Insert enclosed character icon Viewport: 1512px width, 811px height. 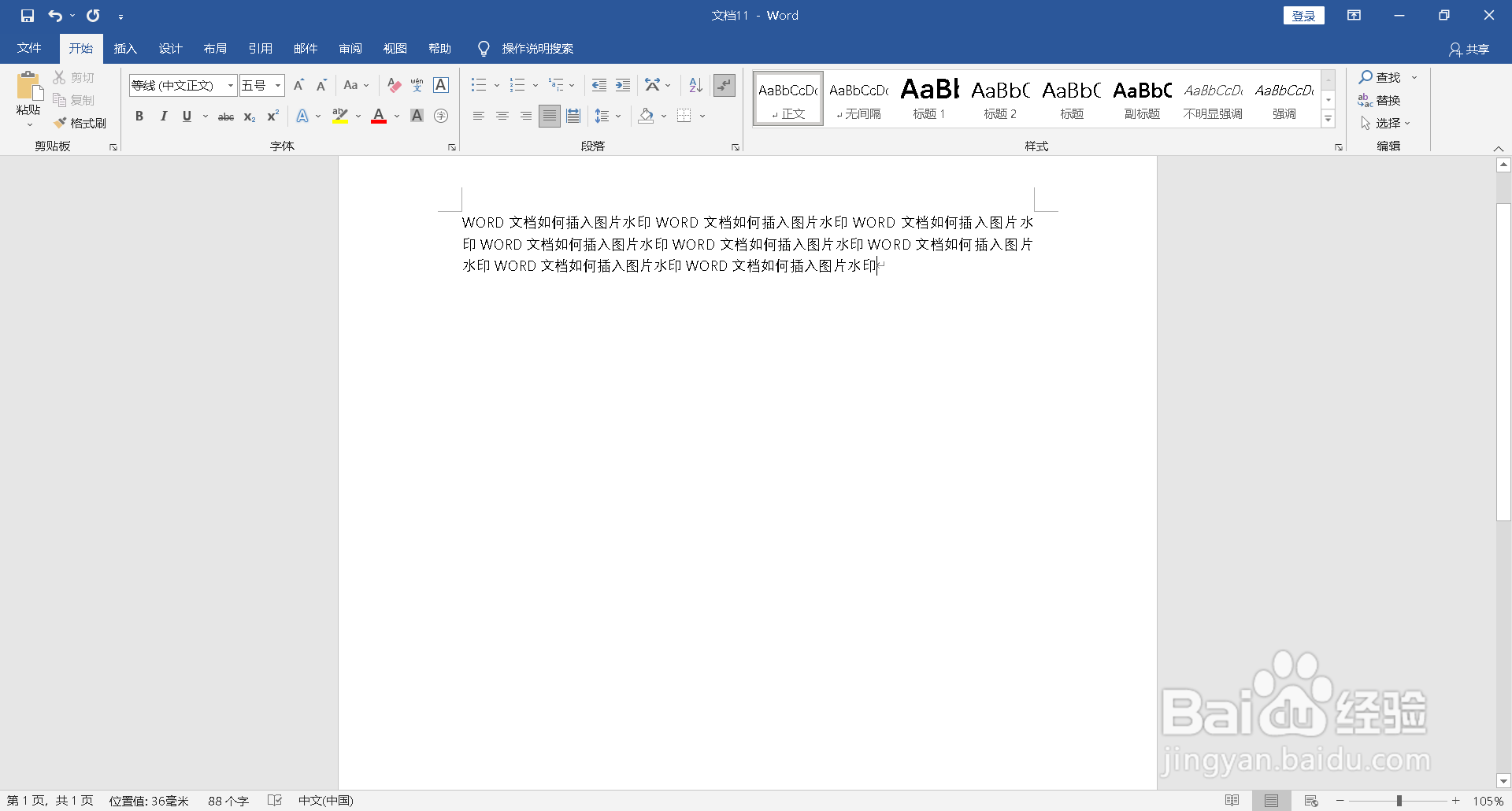(441, 117)
